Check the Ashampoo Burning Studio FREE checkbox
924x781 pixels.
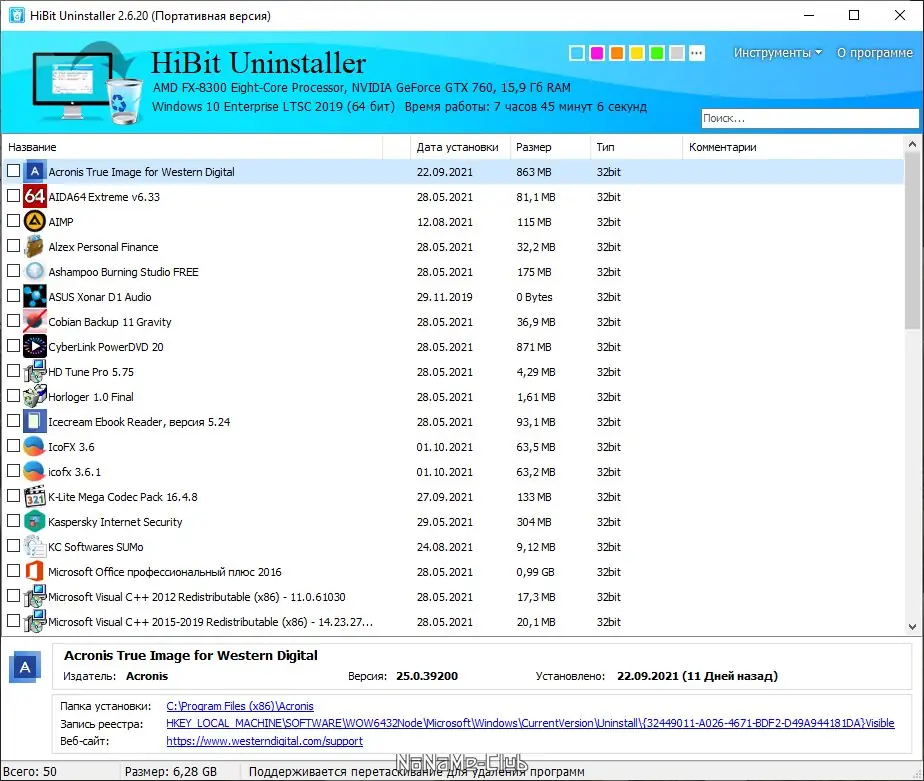tap(13, 271)
